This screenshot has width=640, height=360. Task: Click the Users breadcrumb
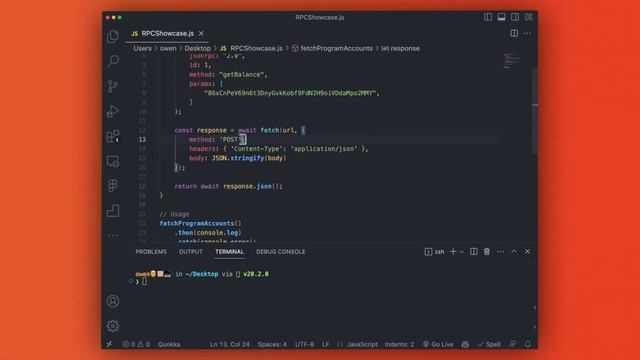pyautogui.click(x=142, y=48)
